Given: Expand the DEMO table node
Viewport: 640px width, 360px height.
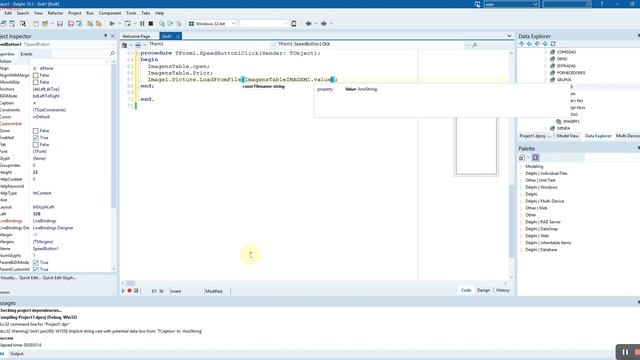Looking at the screenshot, I should (x=545, y=59).
